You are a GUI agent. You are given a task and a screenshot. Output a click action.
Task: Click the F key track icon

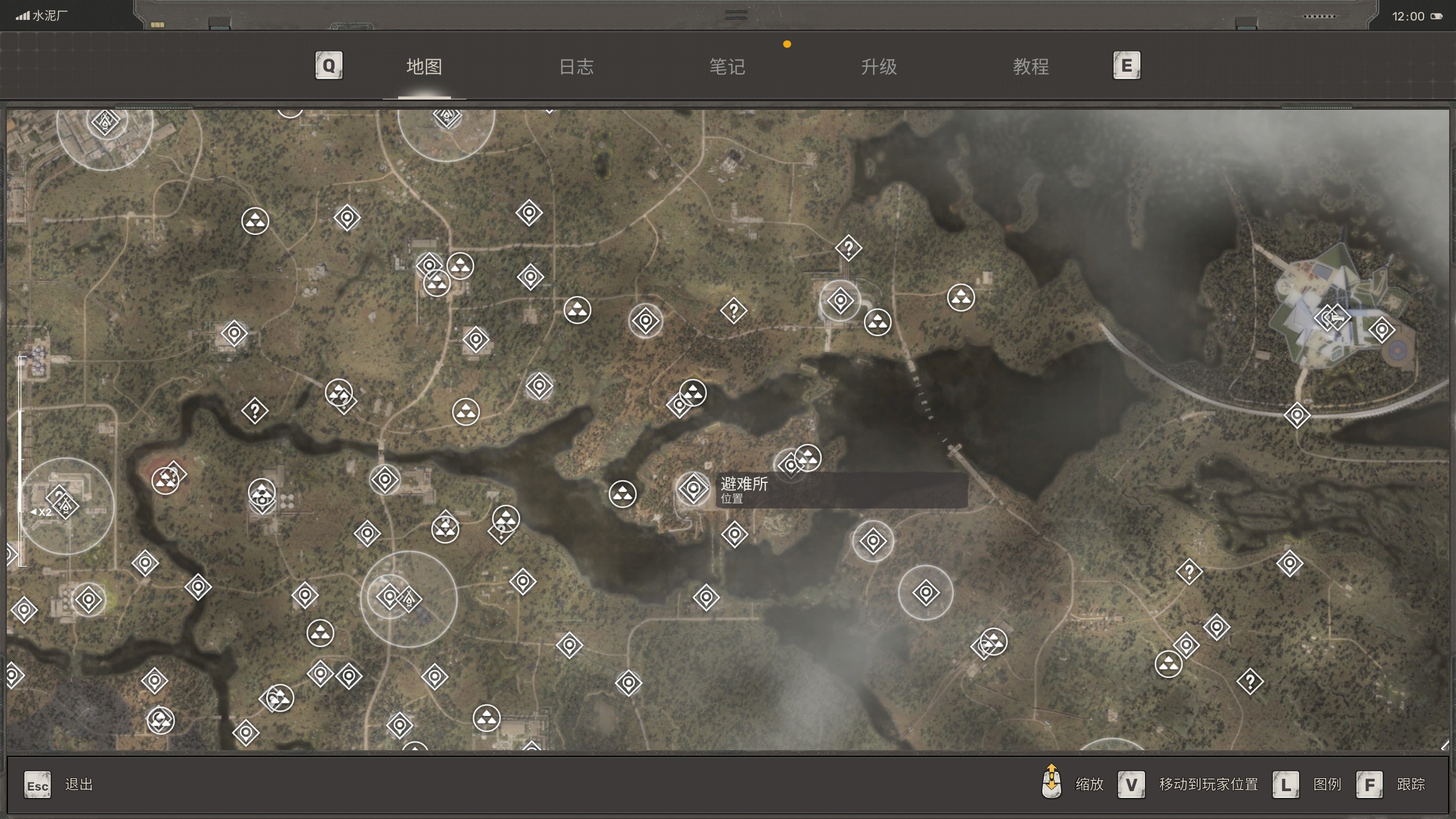tap(1370, 785)
